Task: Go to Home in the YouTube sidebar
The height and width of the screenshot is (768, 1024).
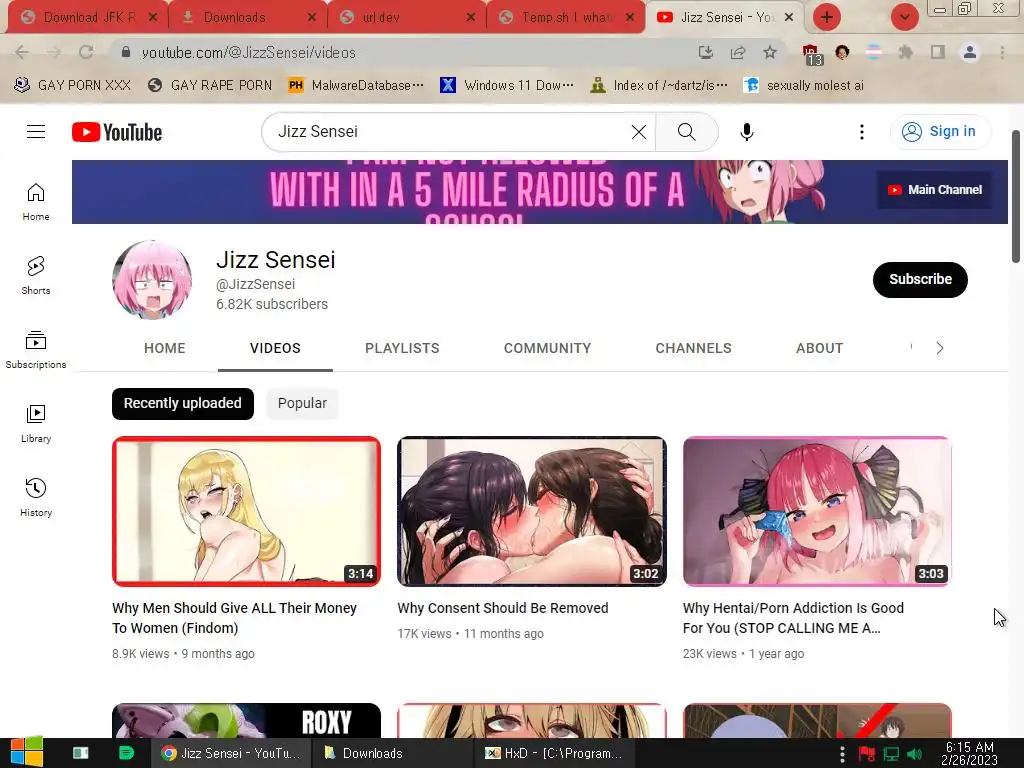Action: pyautogui.click(x=36, y=201)
